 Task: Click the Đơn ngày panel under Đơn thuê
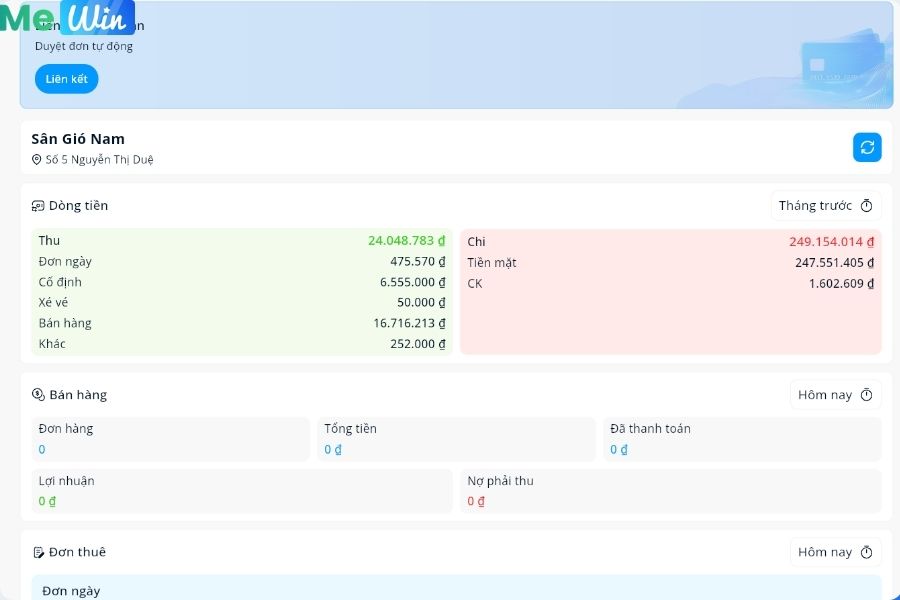click(456, 588)
